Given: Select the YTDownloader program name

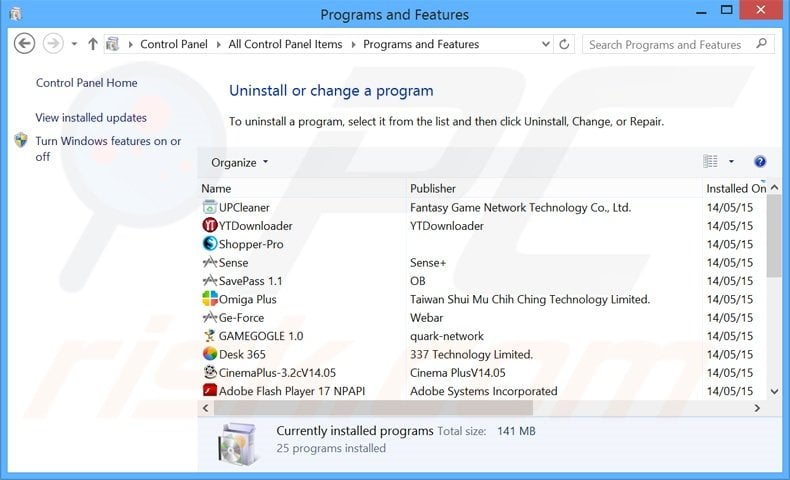Looking at the screenshot, I should coord(255,226).
